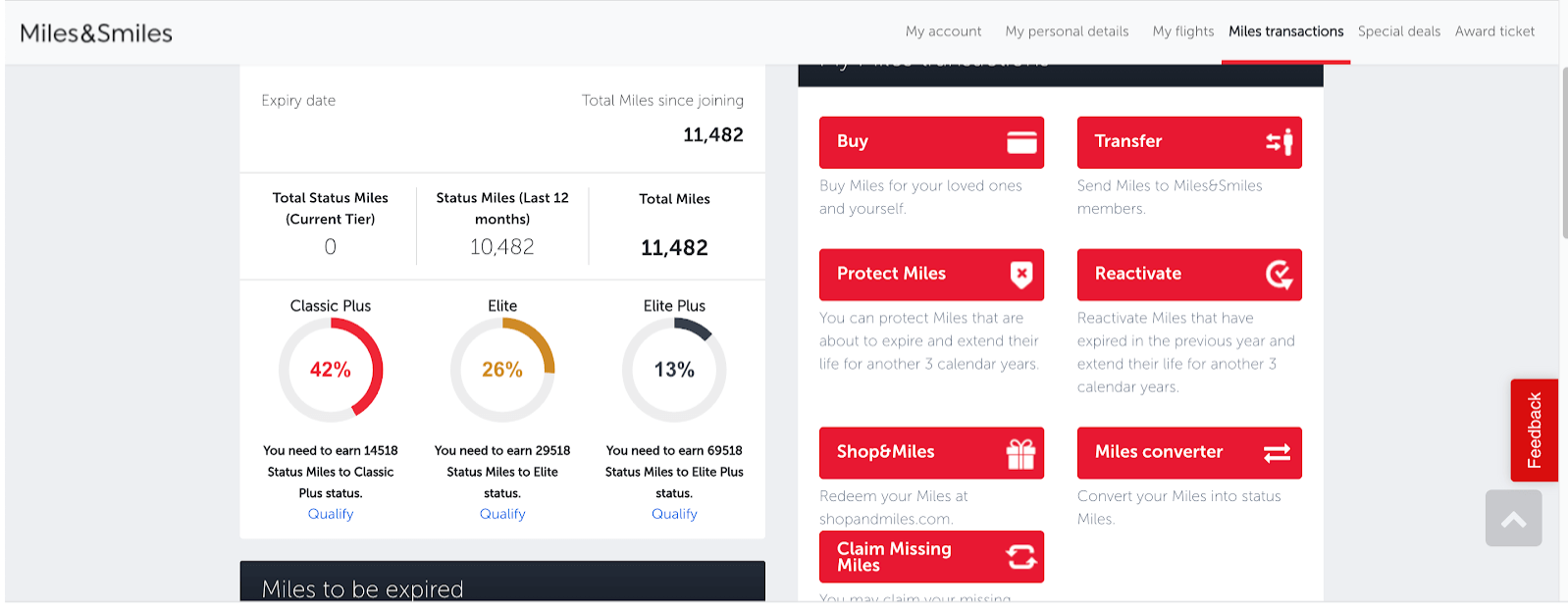Viewport: 1568px width, 610px height.
Task: Click the back-to-top arrow button
Action: point(1513,518)
